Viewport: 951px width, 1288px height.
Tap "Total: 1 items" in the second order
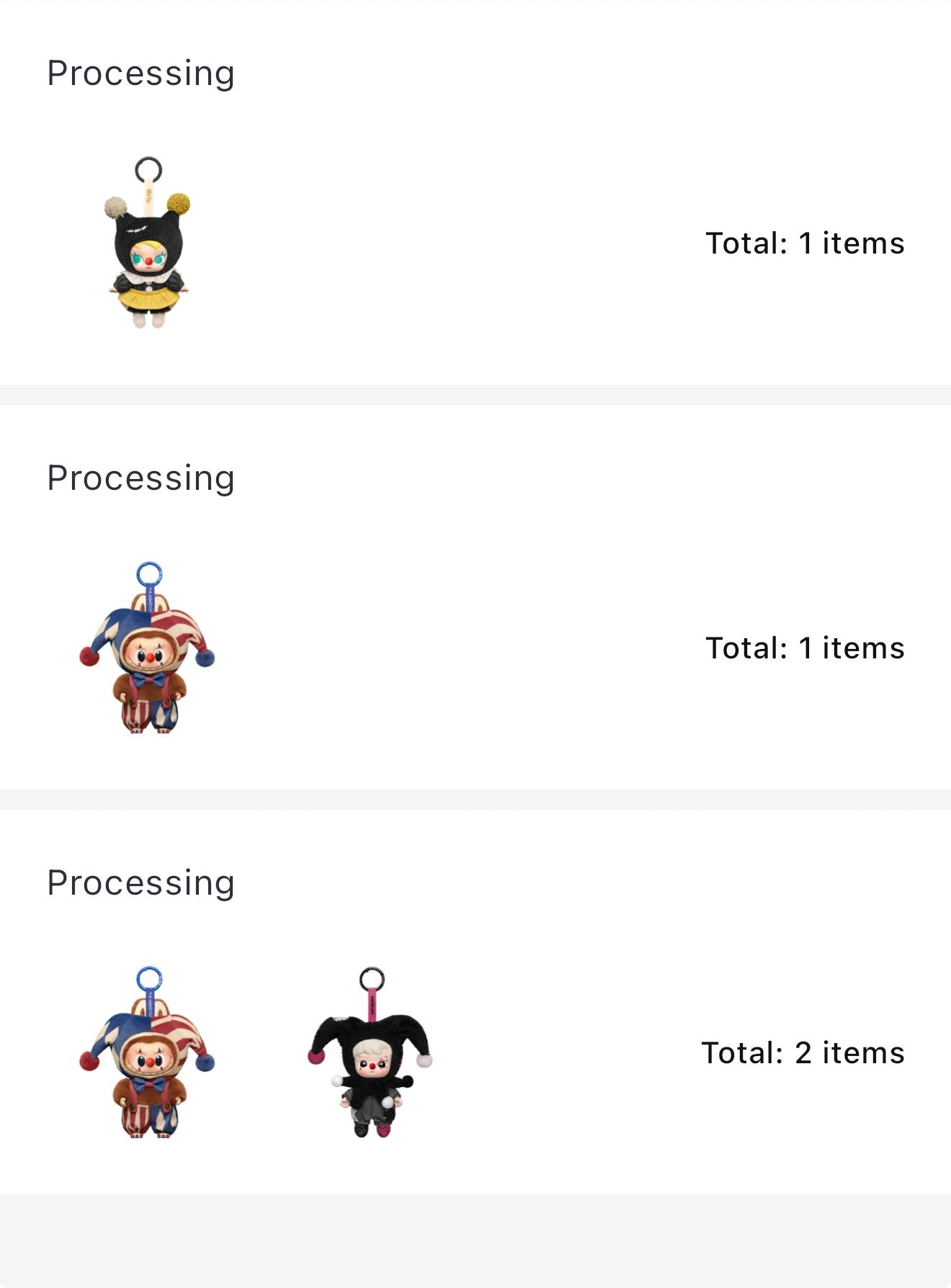804,648
